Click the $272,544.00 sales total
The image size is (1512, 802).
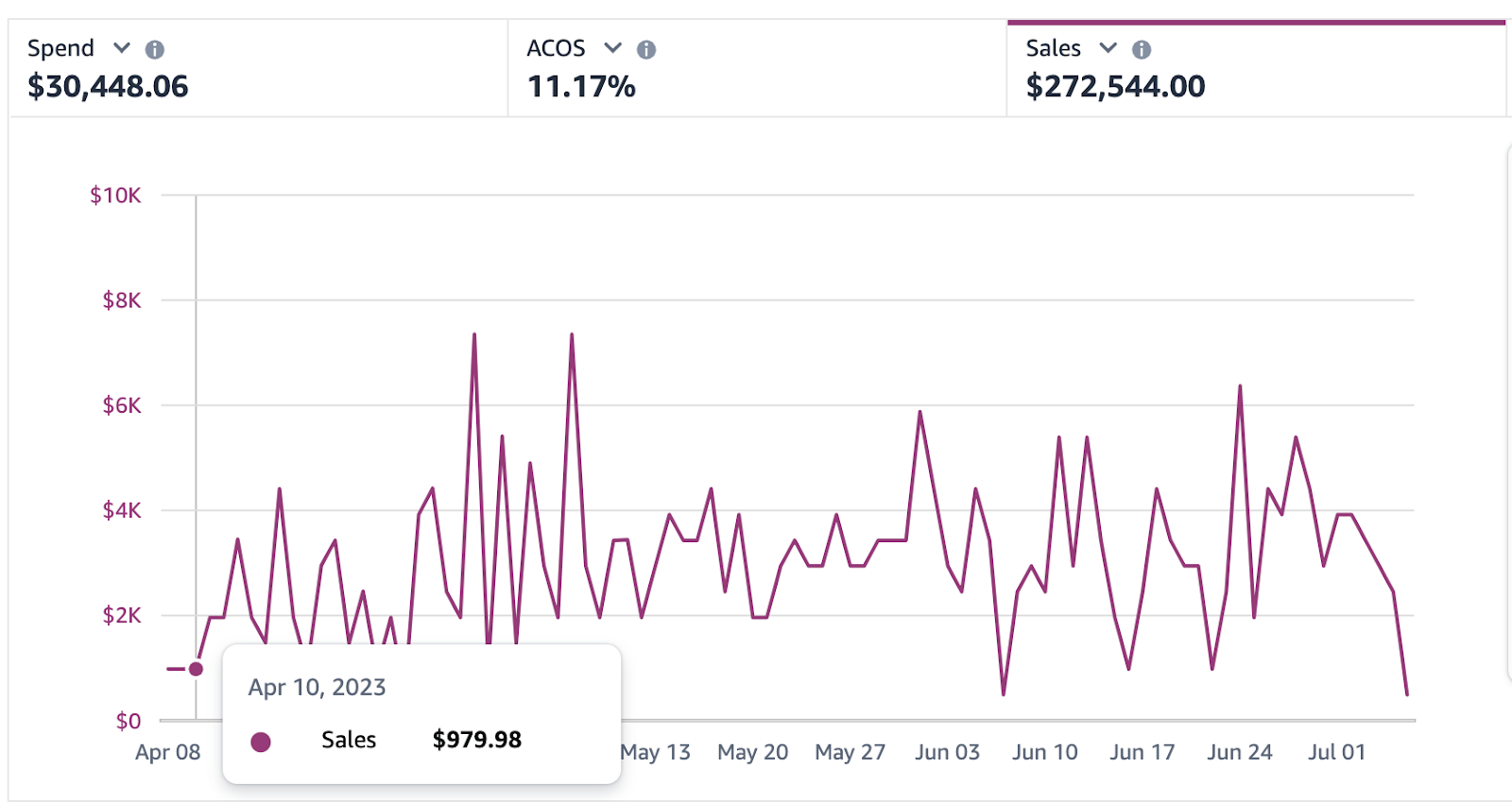click(x=1115, y=87)
